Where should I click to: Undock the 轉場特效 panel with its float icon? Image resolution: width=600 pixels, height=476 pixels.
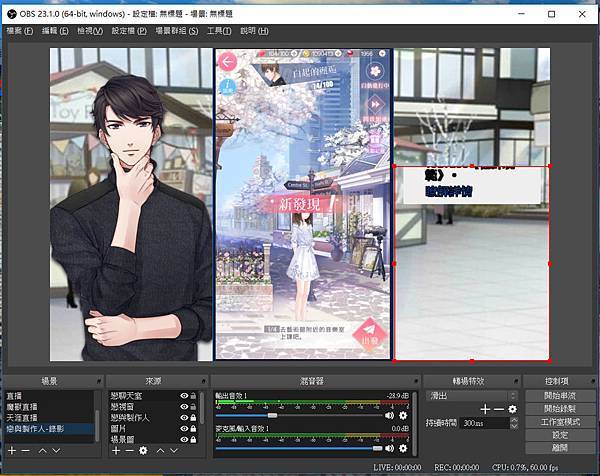pyautogui.click(x=516, y=381)
